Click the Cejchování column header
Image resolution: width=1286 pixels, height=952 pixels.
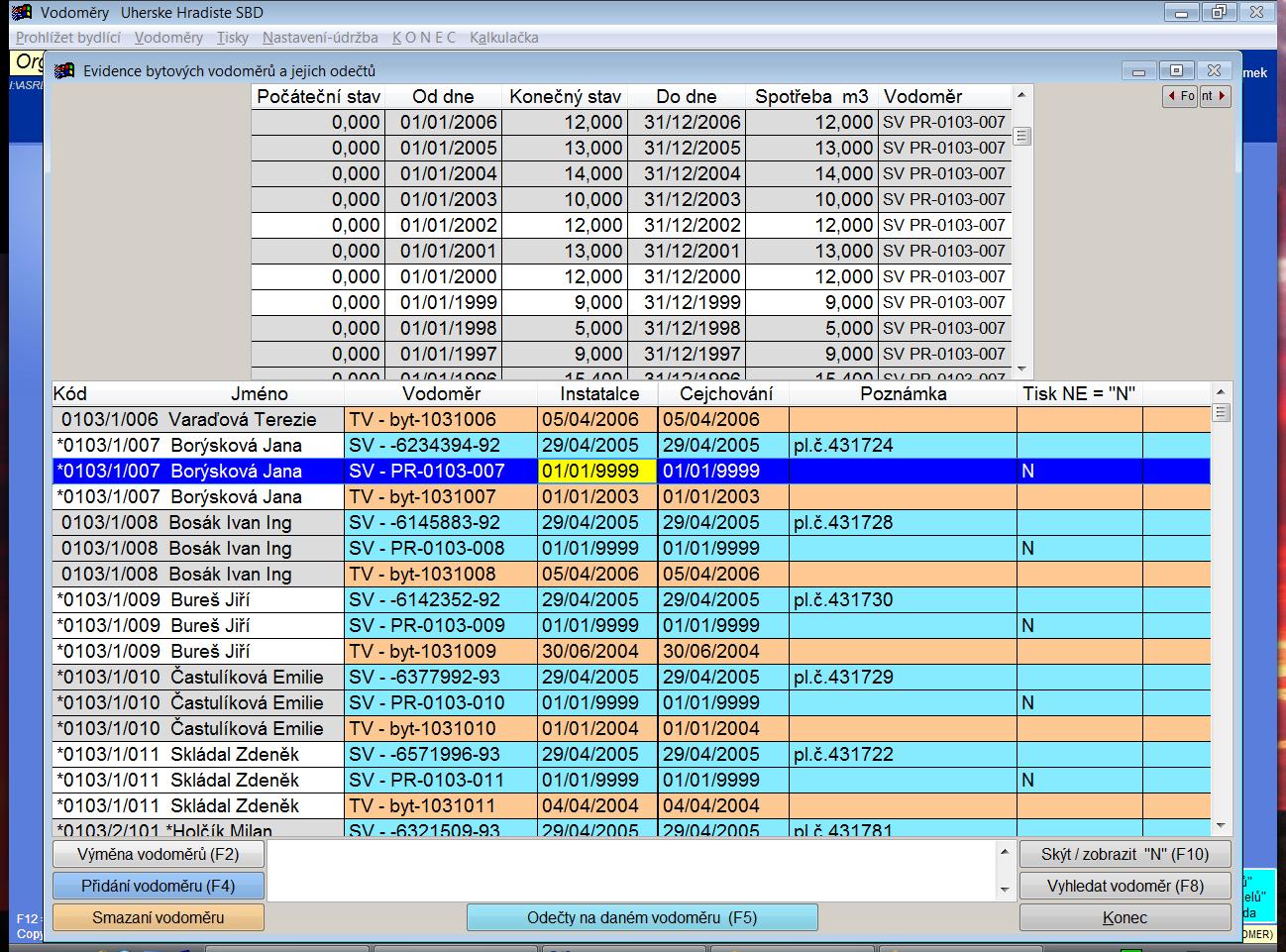[x=725, y=393]
